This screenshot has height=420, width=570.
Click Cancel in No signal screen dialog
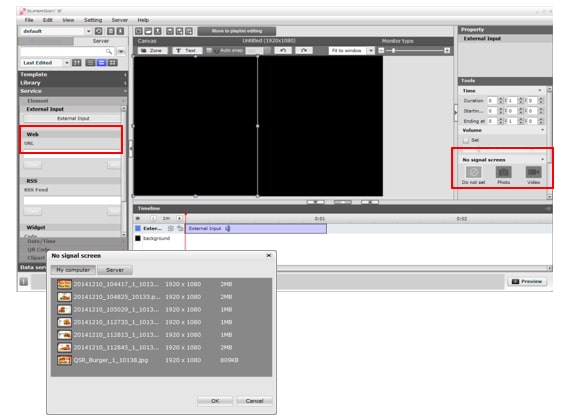point(254,401)
